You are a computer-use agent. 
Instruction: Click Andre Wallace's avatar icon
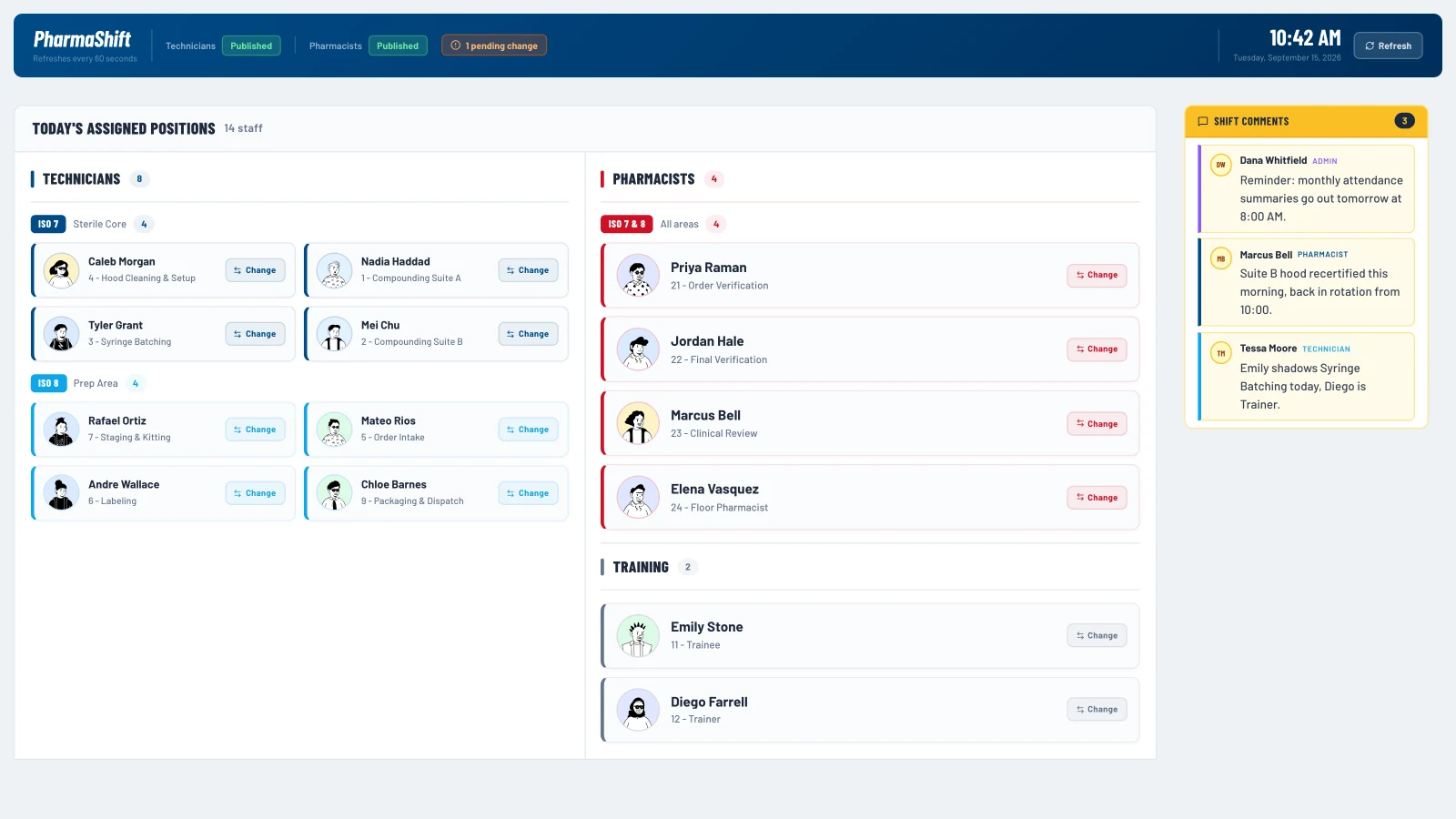pyautogui.click(x=61, y=493)
